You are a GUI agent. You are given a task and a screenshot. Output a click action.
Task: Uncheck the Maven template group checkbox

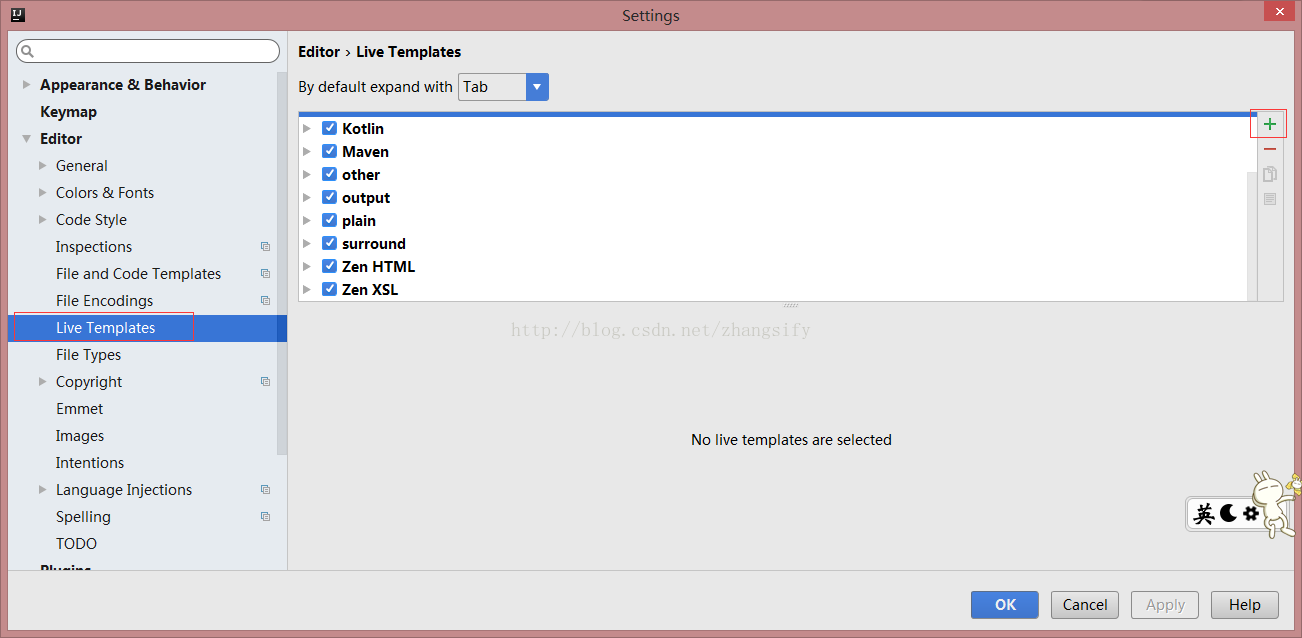pos(329,151)
